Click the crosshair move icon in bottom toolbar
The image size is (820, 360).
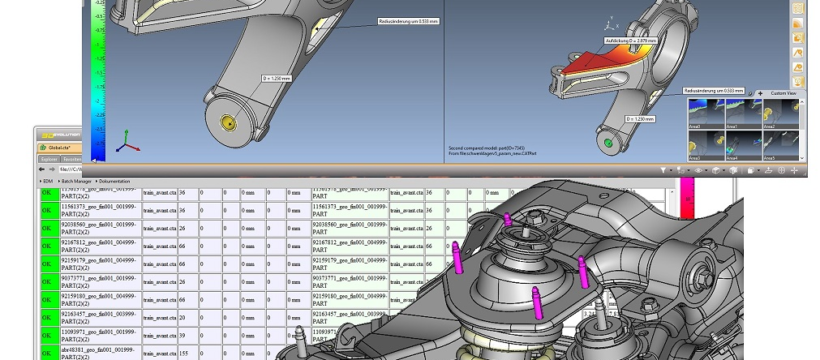click(794, 170)
